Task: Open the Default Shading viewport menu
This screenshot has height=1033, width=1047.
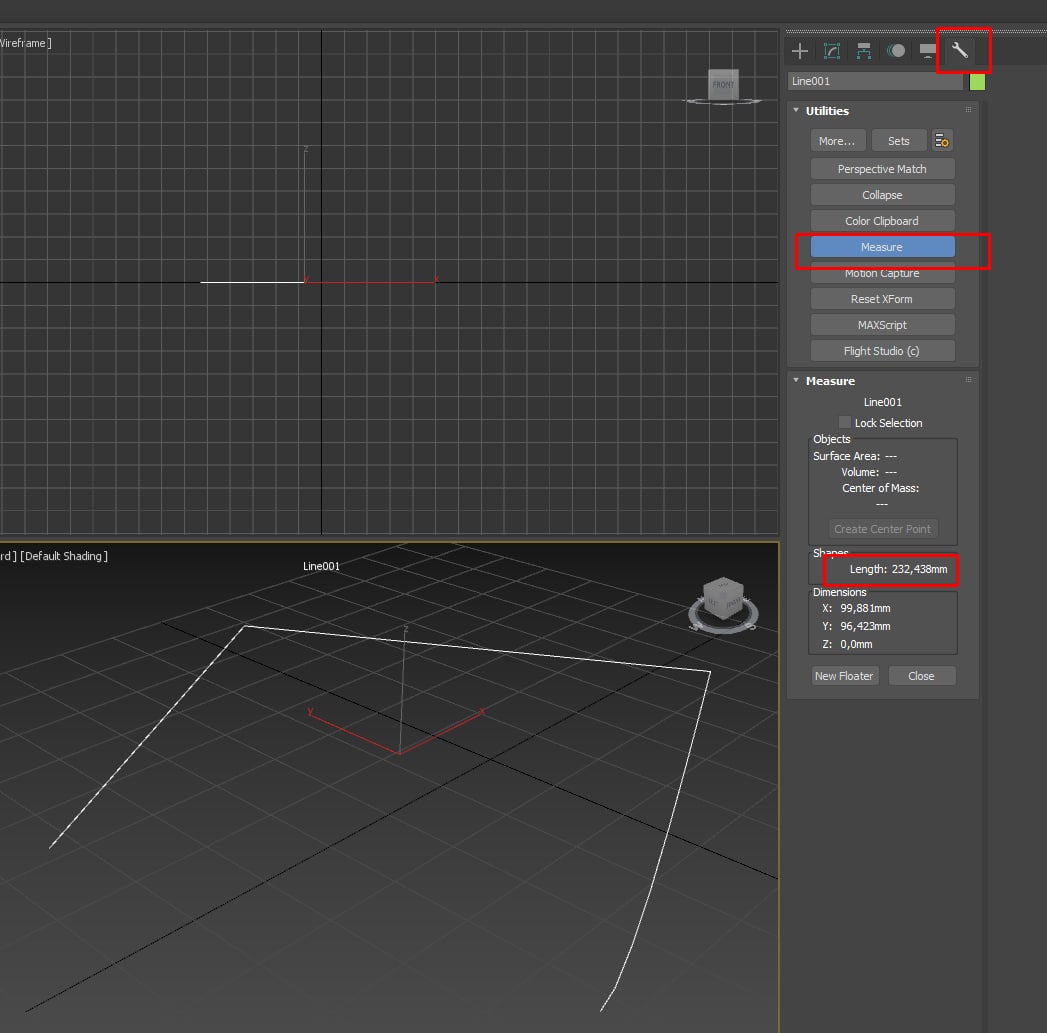Action: (x=64, y=556)
